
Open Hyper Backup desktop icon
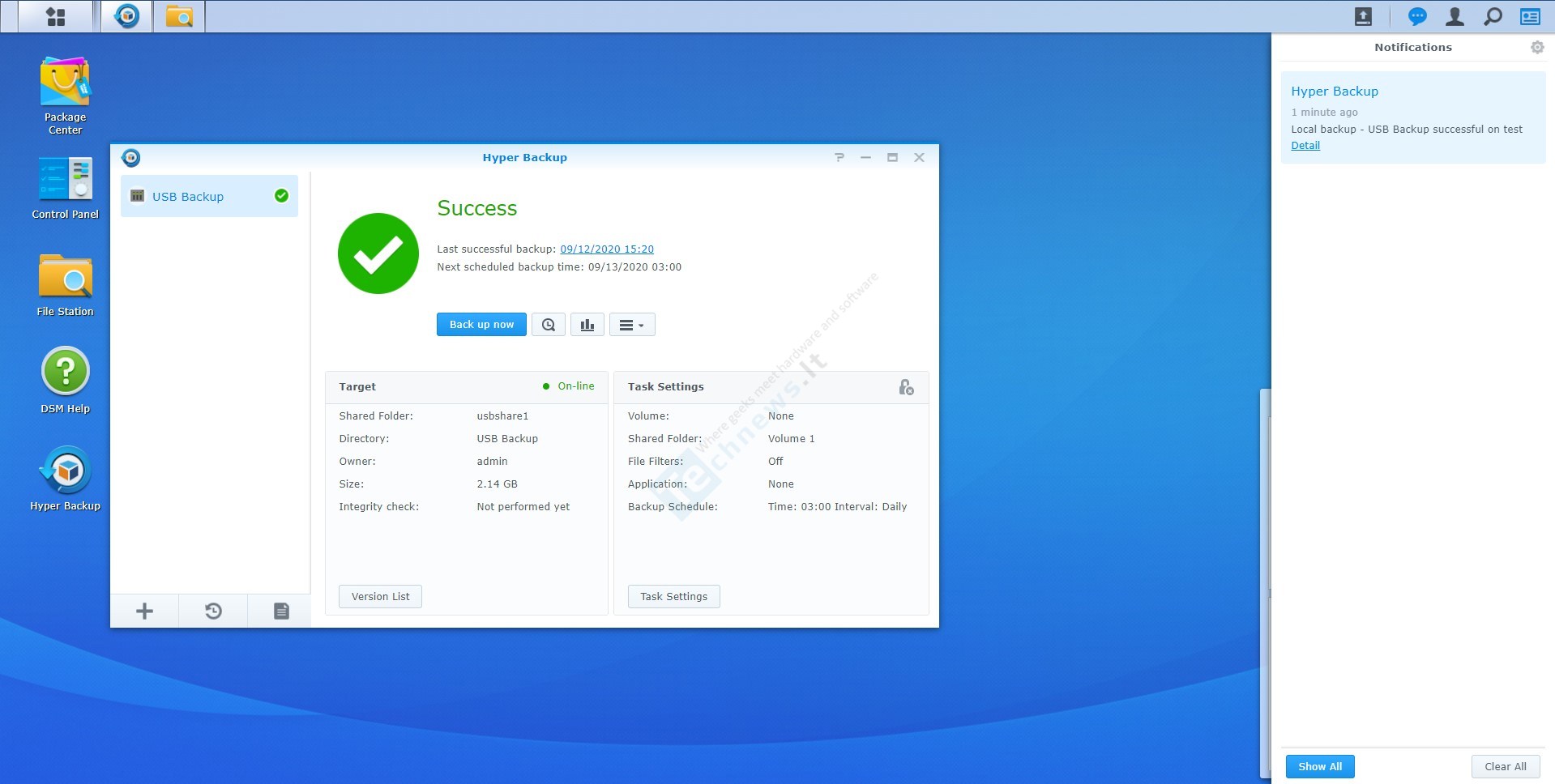tap(65, 479)
